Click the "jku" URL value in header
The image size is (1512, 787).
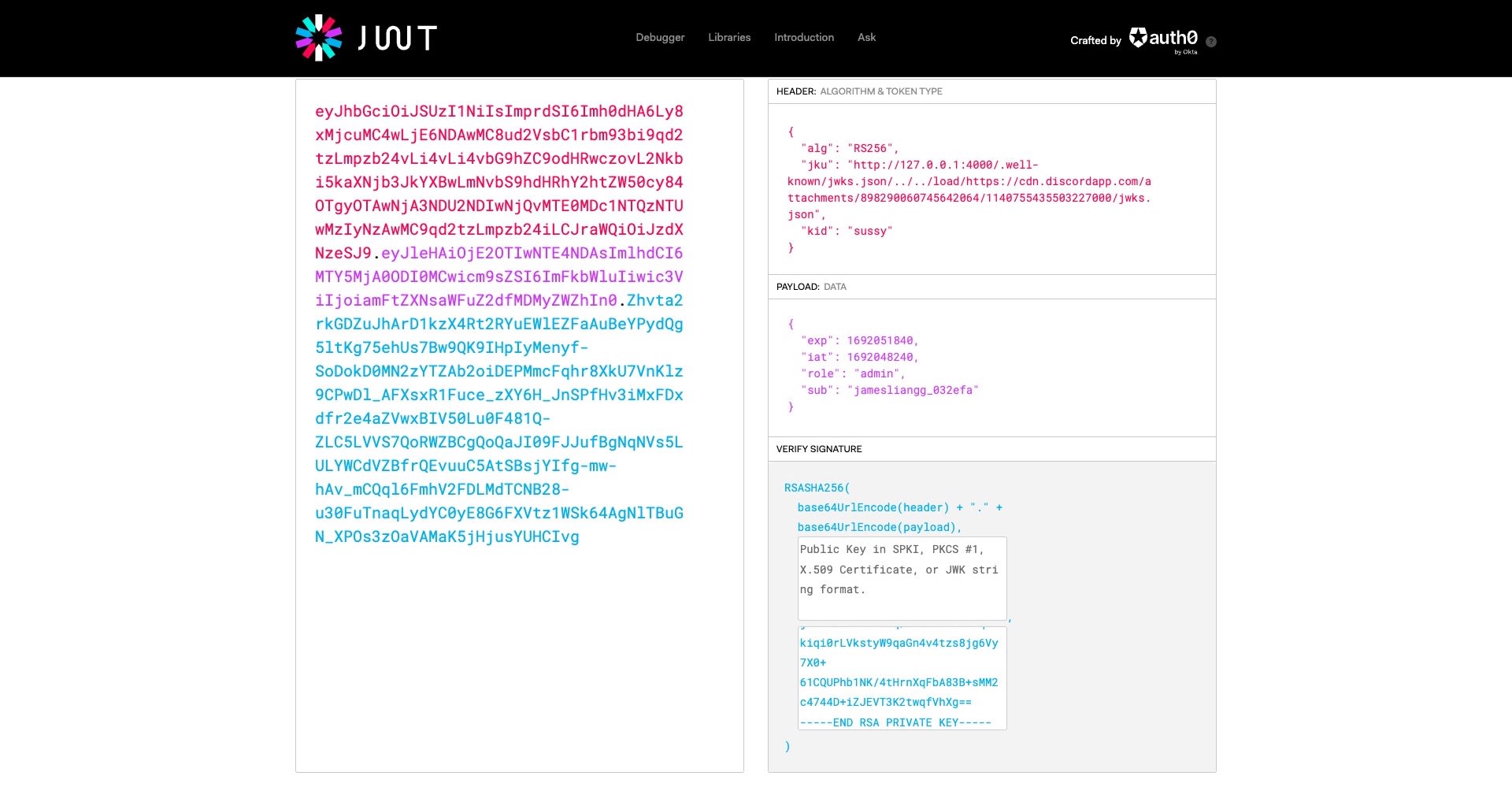[x=969, y=189]
